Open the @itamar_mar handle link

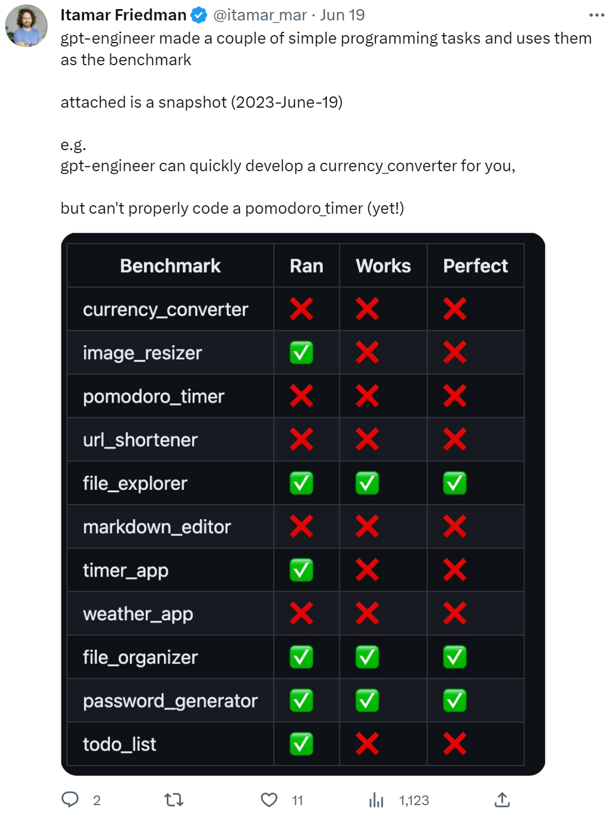(x=259, y=15)
